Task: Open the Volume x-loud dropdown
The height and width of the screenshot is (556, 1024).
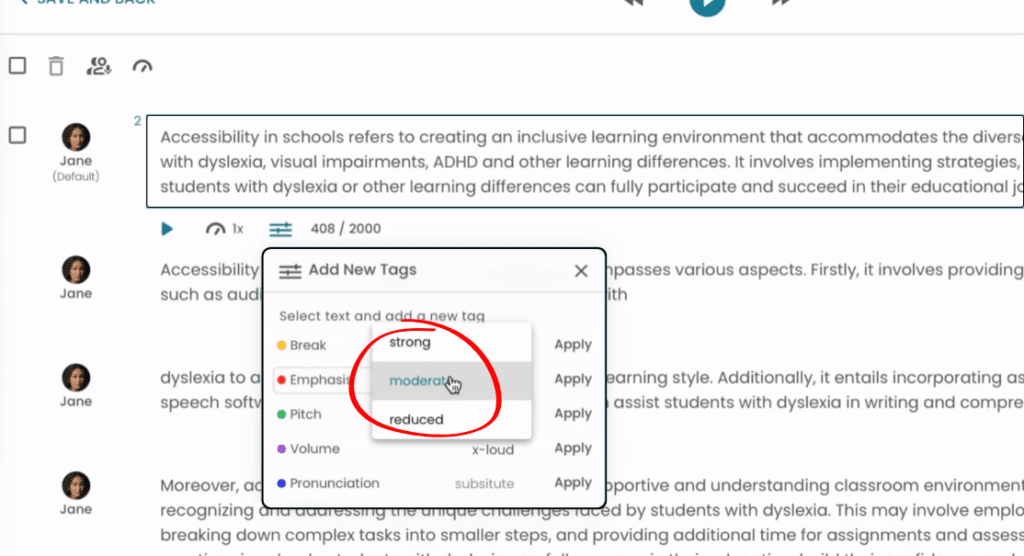Action: [492, 449]
